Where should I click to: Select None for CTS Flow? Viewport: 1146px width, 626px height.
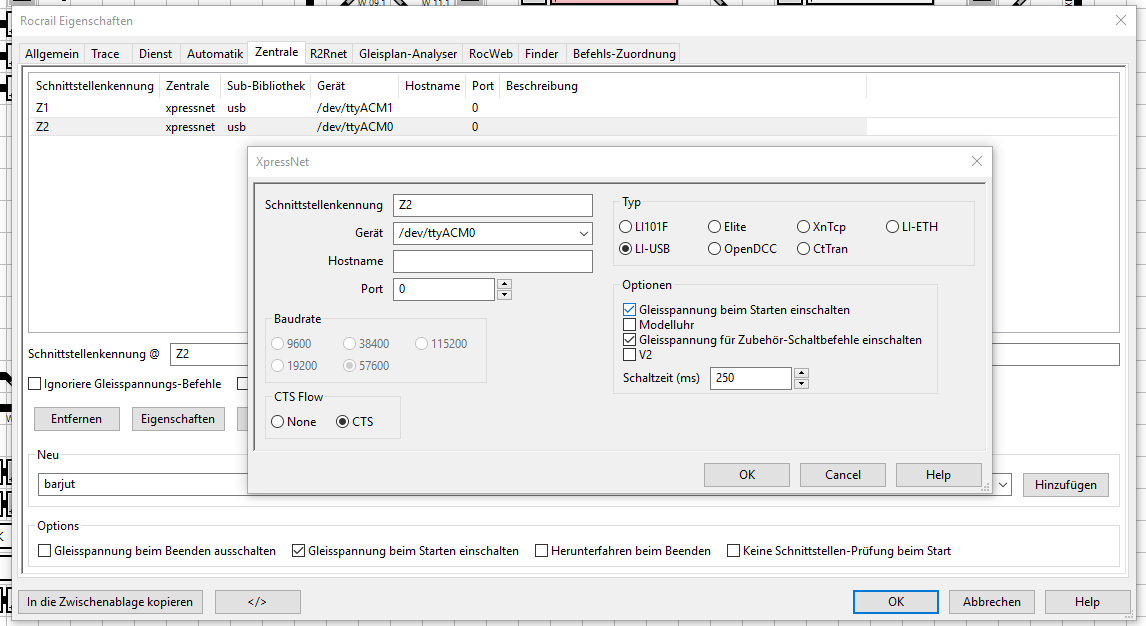(278, 422)
